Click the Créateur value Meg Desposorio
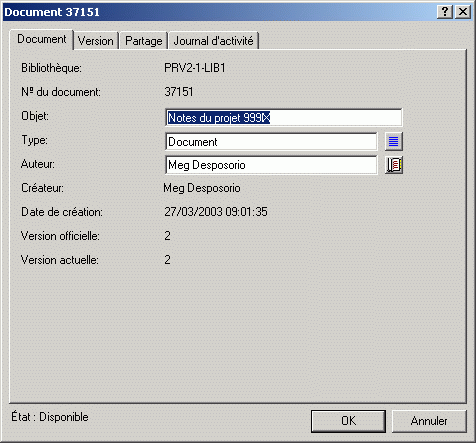476x443 pixels. pos(202,188)
